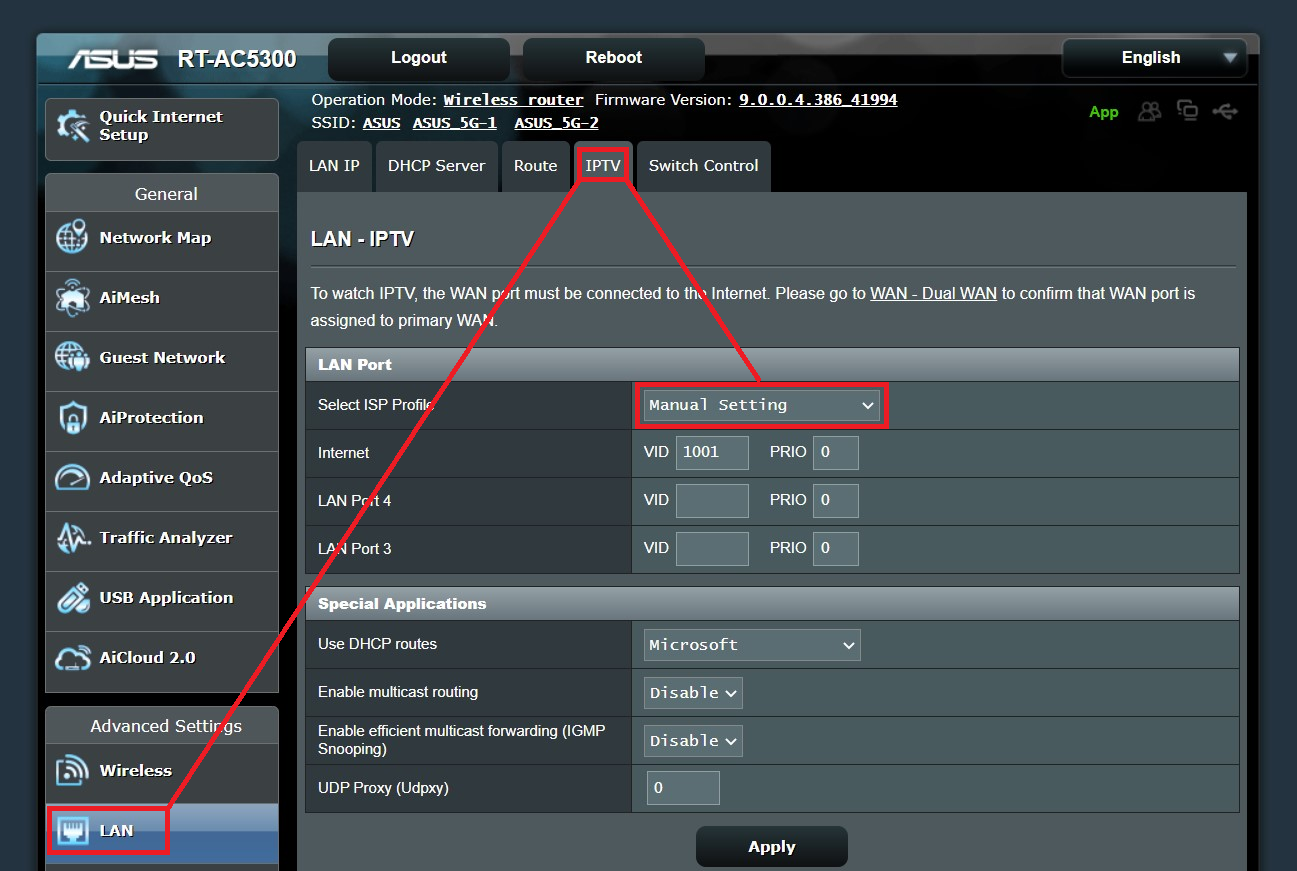This screenshot has width=1297, height=871.
Task: Click the Internet VID input field
Action: [x=712, y=452]
